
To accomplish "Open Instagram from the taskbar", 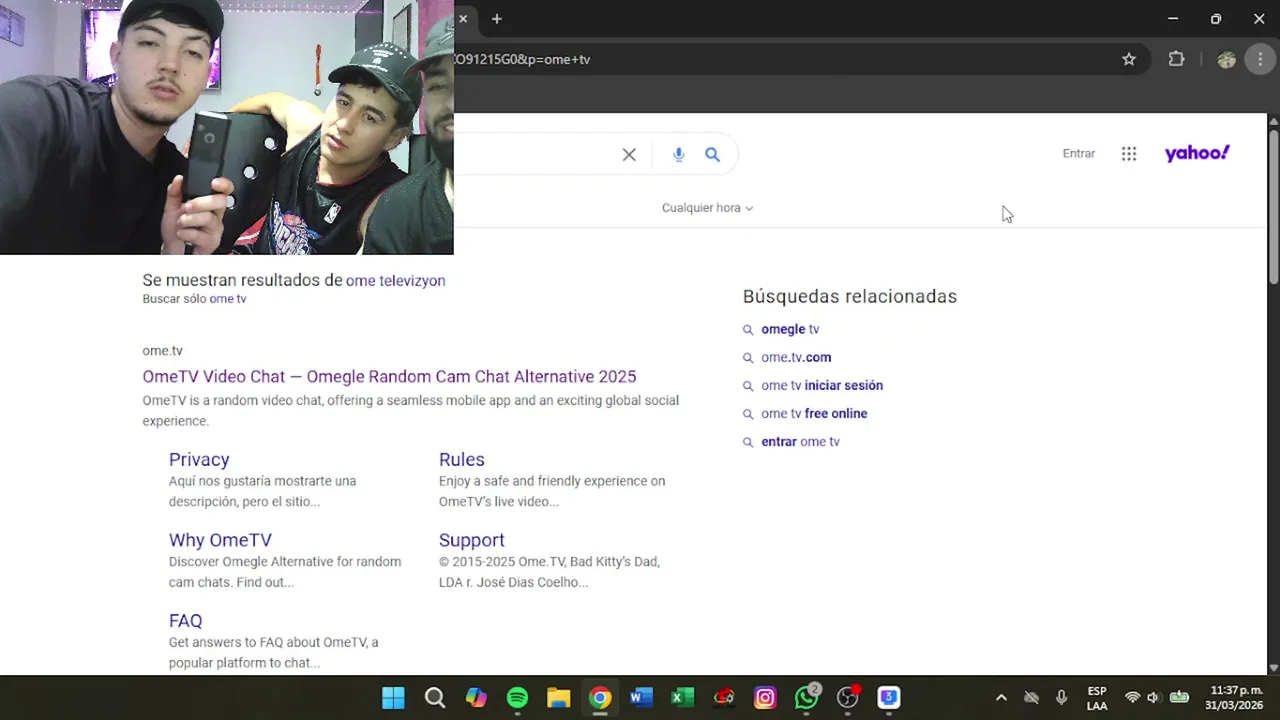I will (x=765, y=698).
